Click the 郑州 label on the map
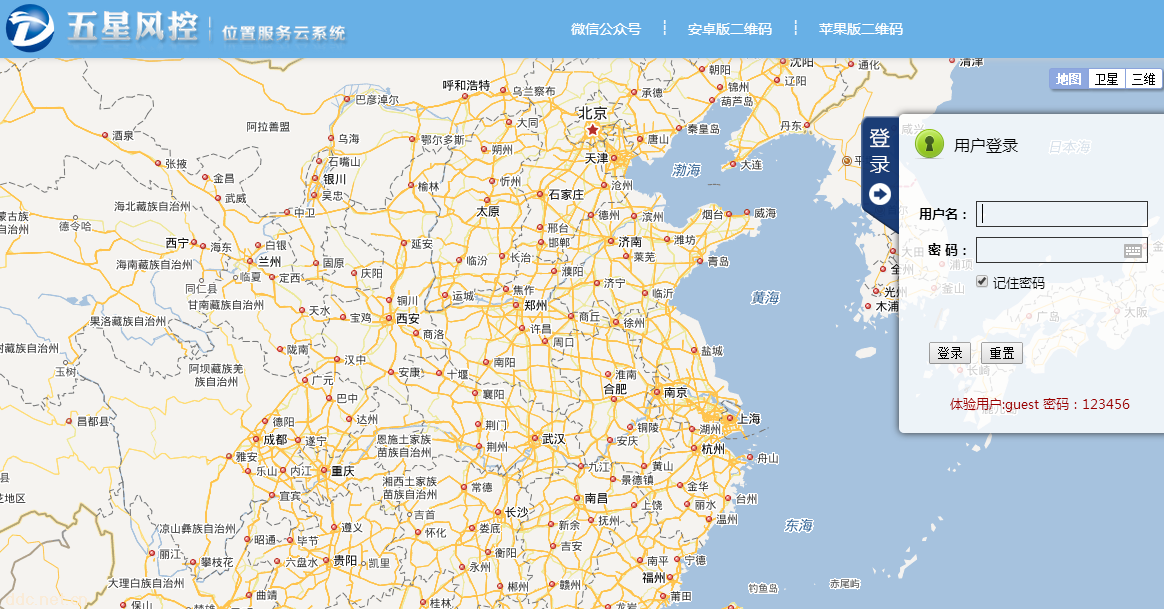Image resolution: width=1164 pixels, height=609 pixels. 535,305
